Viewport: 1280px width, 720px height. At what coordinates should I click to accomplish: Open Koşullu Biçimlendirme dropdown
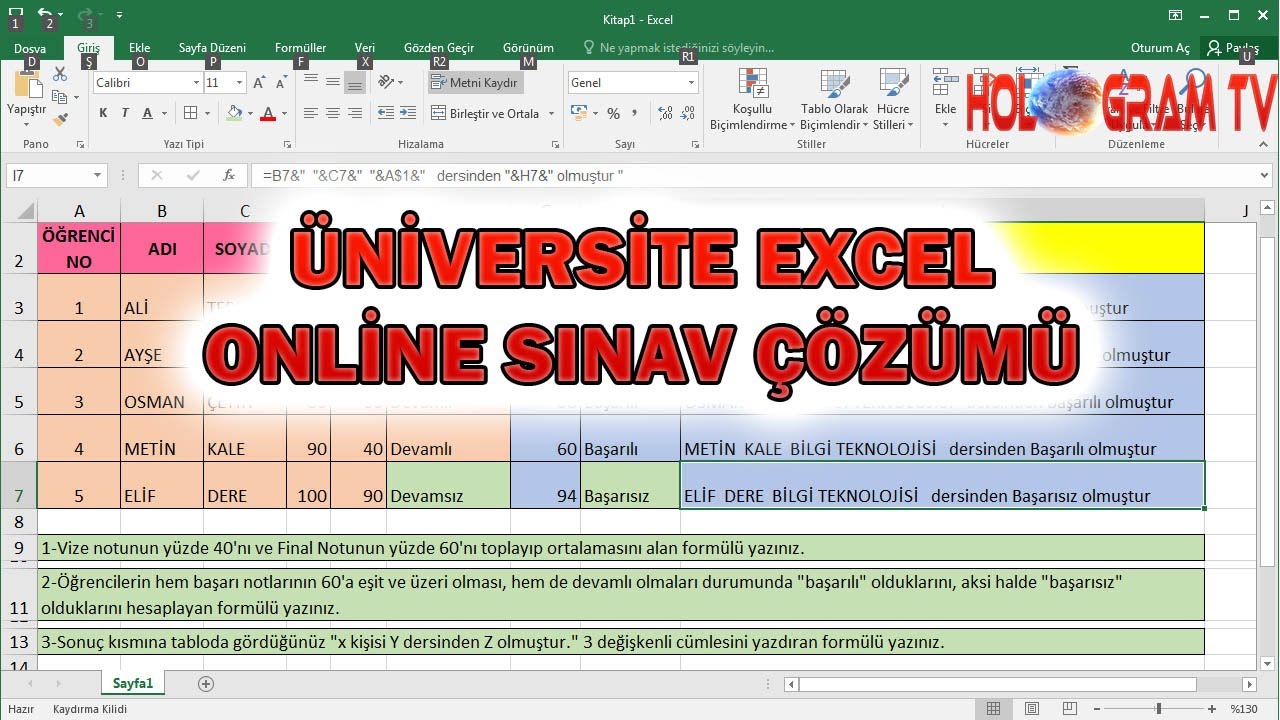click(752, 99)
